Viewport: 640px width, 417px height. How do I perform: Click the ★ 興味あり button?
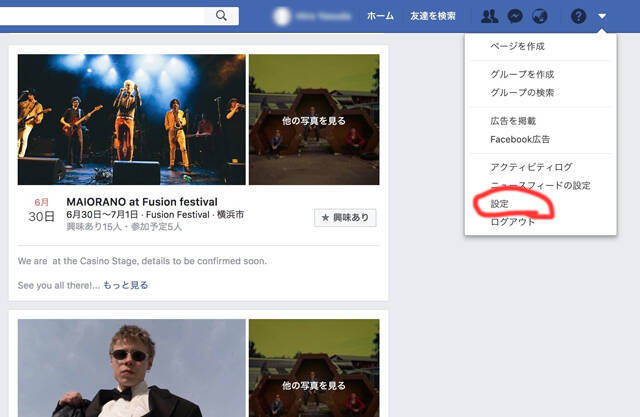345,217
